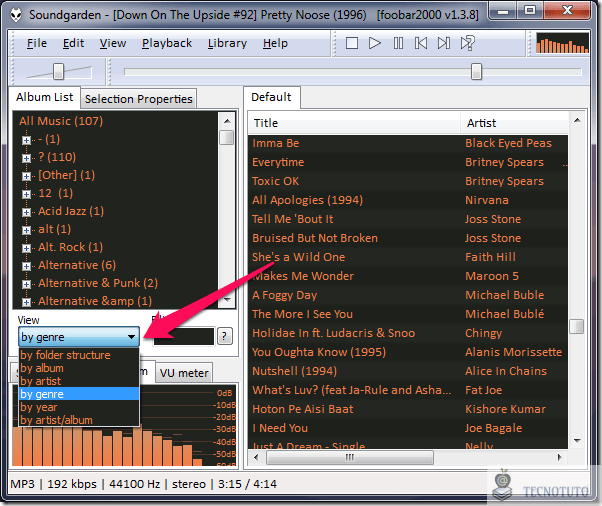The width and height of the screenshot is (602, 506).
Task: Open the Library menu
Action: (227, 43)
